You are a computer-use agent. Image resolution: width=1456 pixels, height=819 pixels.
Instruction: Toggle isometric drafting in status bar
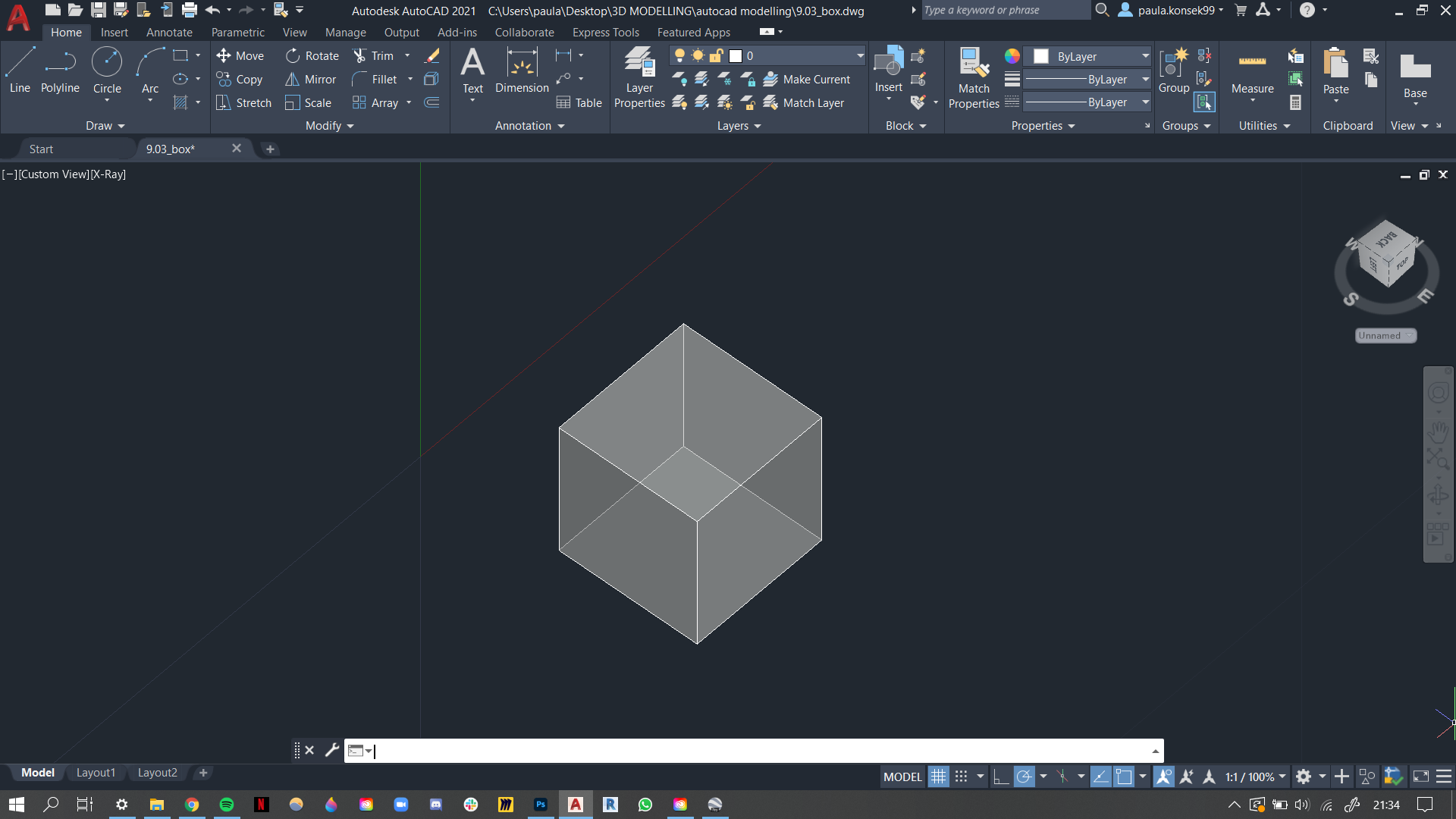tap(1062, 777)
